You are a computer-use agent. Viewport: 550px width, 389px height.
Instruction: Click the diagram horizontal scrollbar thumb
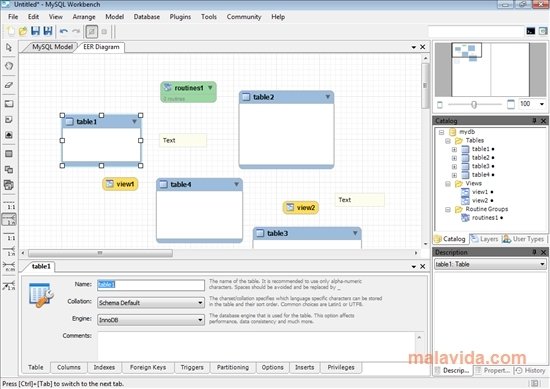100,253
